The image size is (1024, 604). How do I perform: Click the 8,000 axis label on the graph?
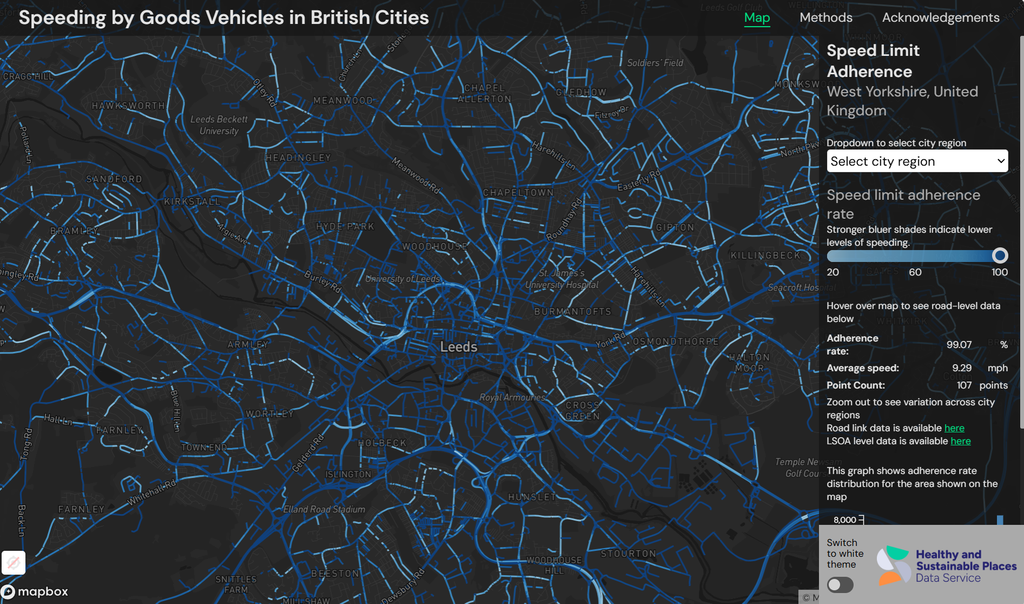pos(844,520)
